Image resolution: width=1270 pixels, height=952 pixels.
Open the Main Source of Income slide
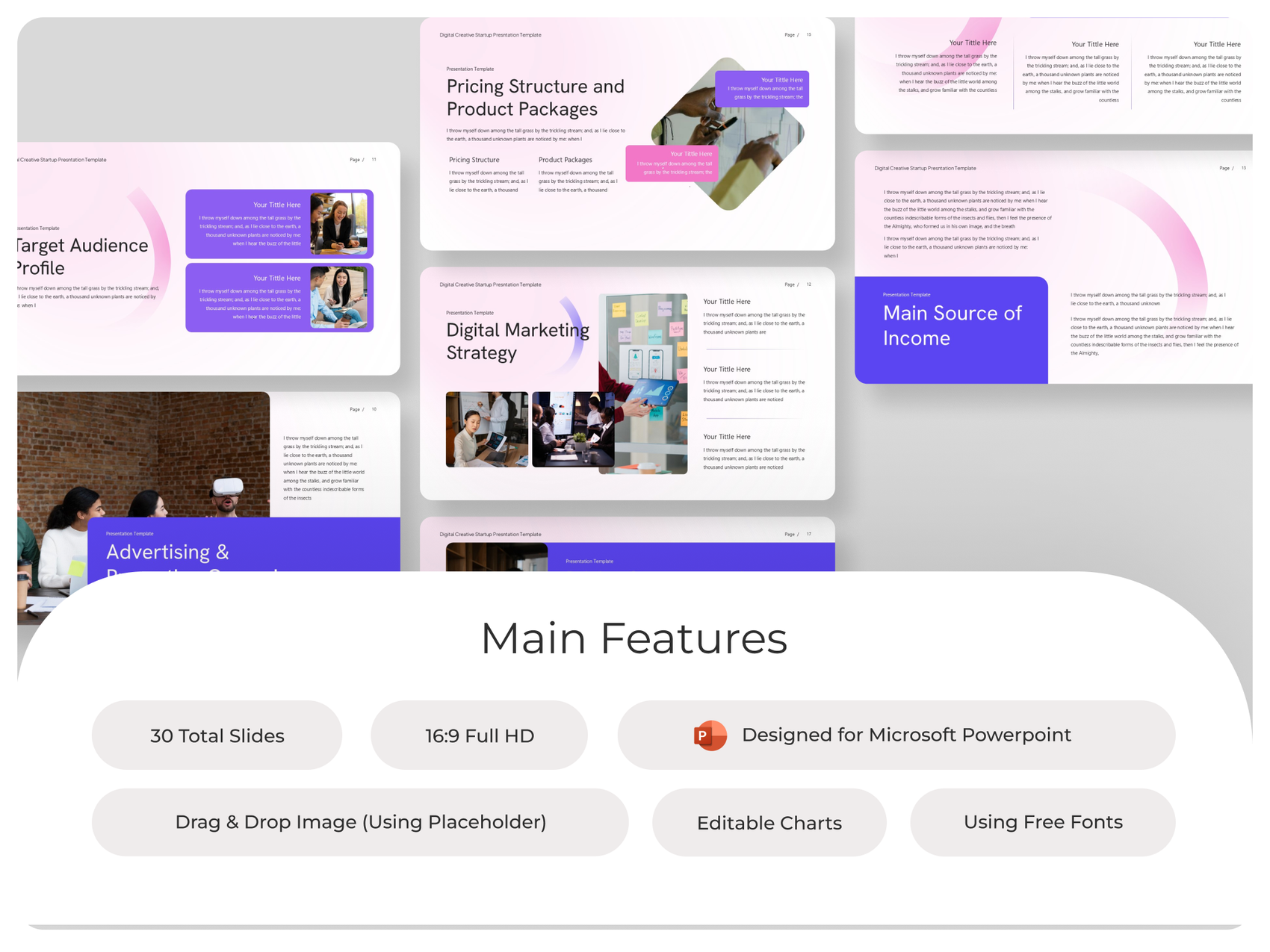click(x=1053, y=267)
